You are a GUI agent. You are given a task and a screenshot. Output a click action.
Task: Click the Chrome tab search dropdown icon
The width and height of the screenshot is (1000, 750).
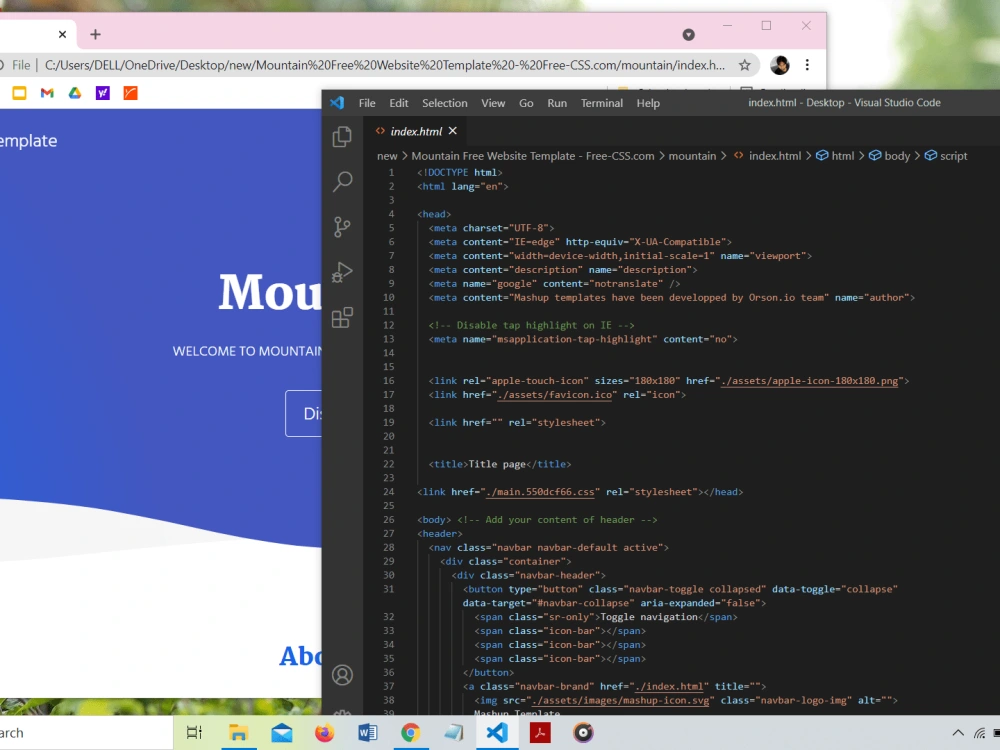[x=688, y=34]
